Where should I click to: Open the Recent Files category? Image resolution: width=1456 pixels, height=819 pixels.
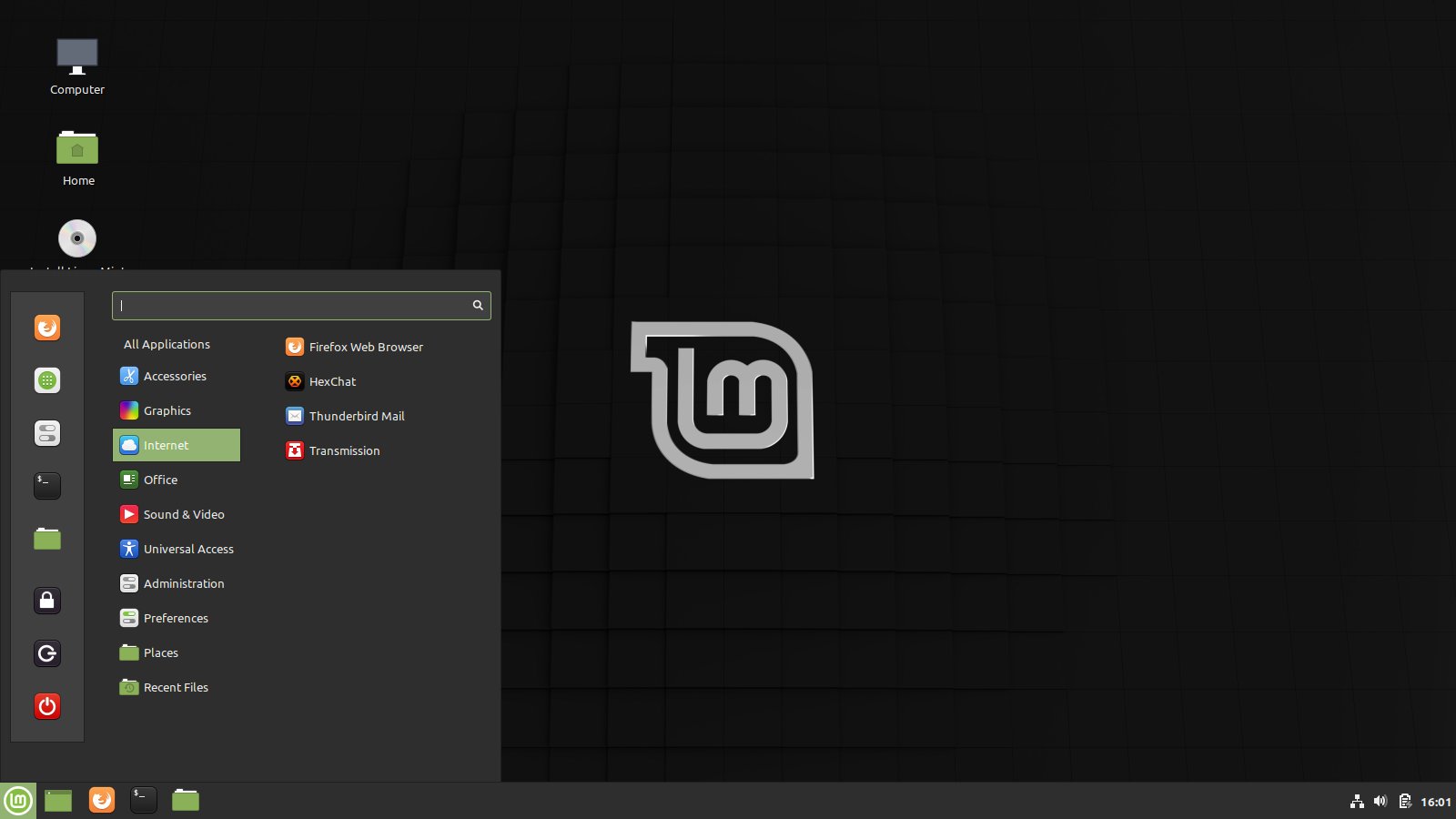177,687
